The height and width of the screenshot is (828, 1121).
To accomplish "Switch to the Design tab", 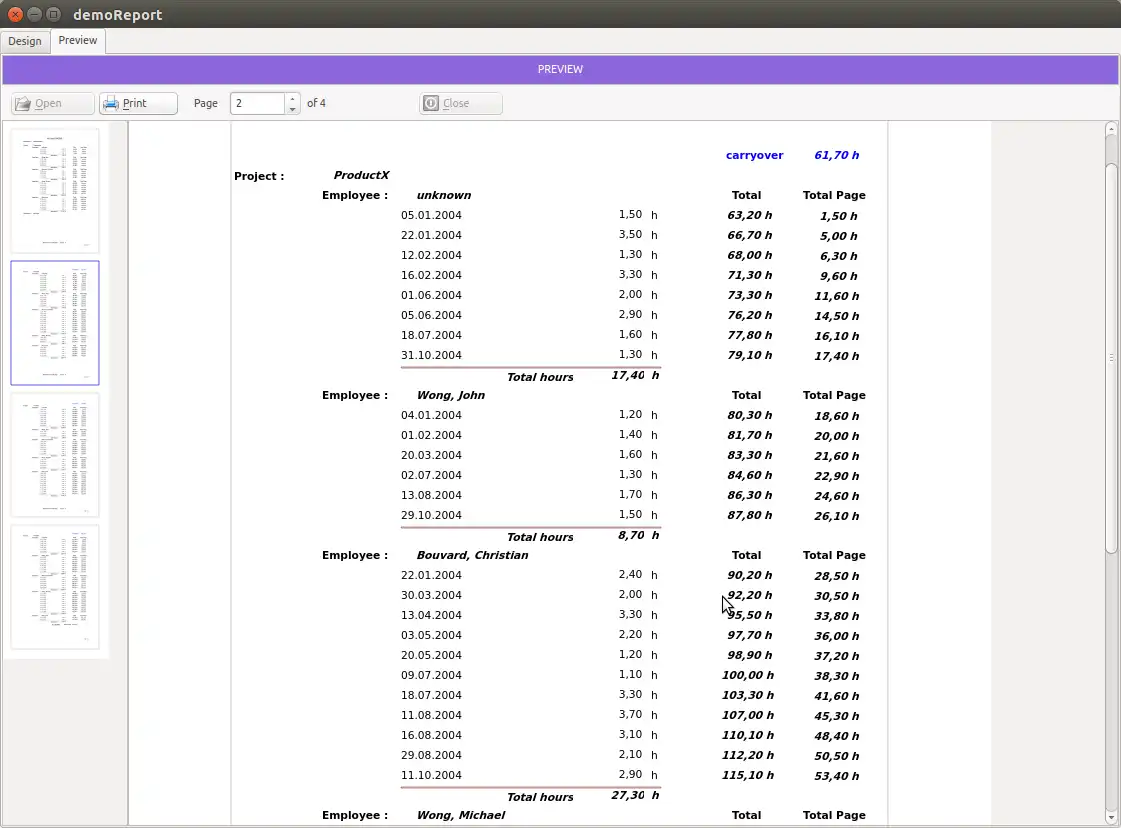I will tap(25, 41).
